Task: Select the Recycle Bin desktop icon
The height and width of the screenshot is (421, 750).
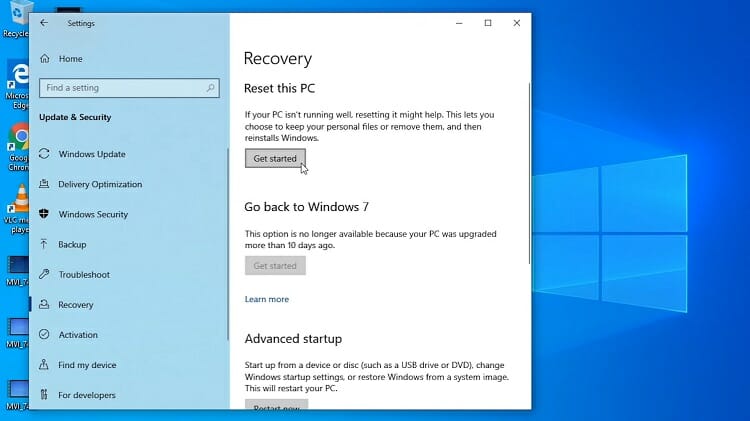Action: 15,19
